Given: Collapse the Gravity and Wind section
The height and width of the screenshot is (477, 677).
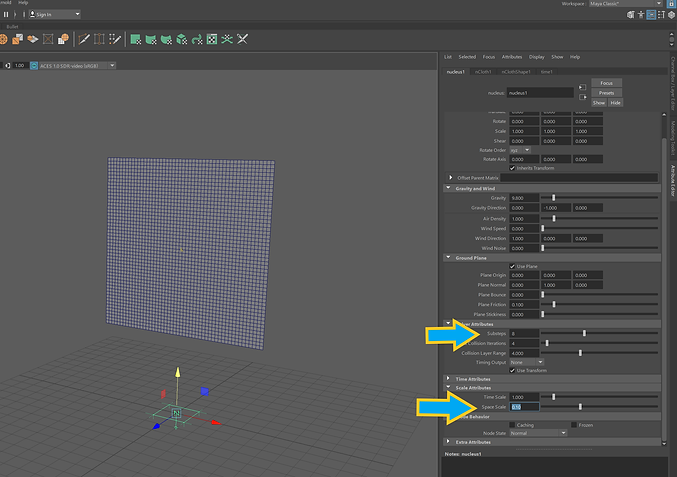Looking at the screenshot, I should point(448,188).
